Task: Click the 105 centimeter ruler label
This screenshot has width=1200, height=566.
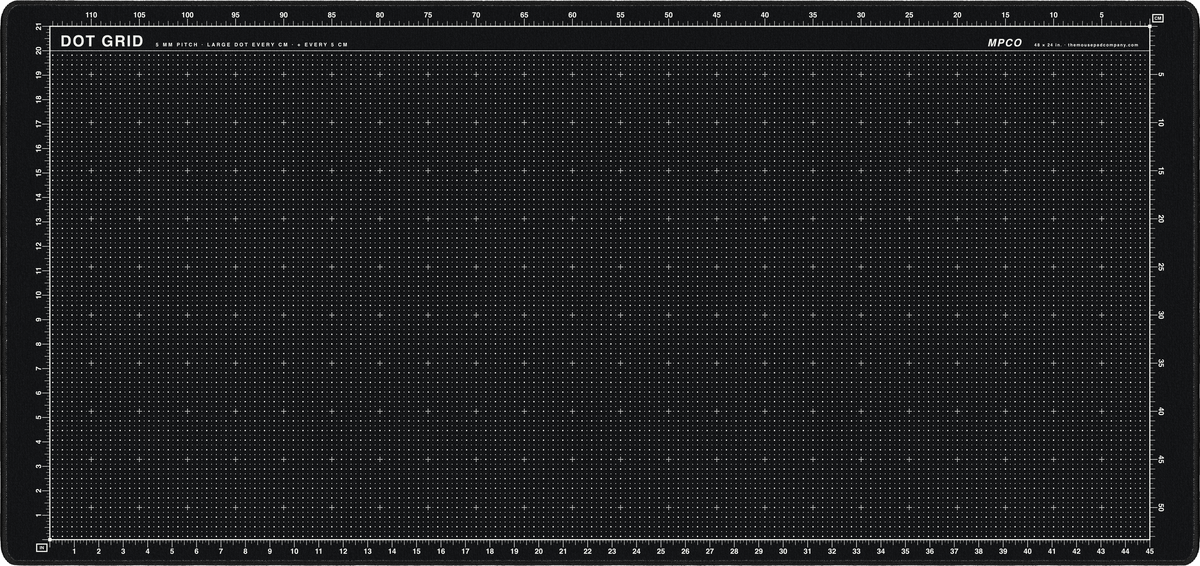Action: point(139,15)
